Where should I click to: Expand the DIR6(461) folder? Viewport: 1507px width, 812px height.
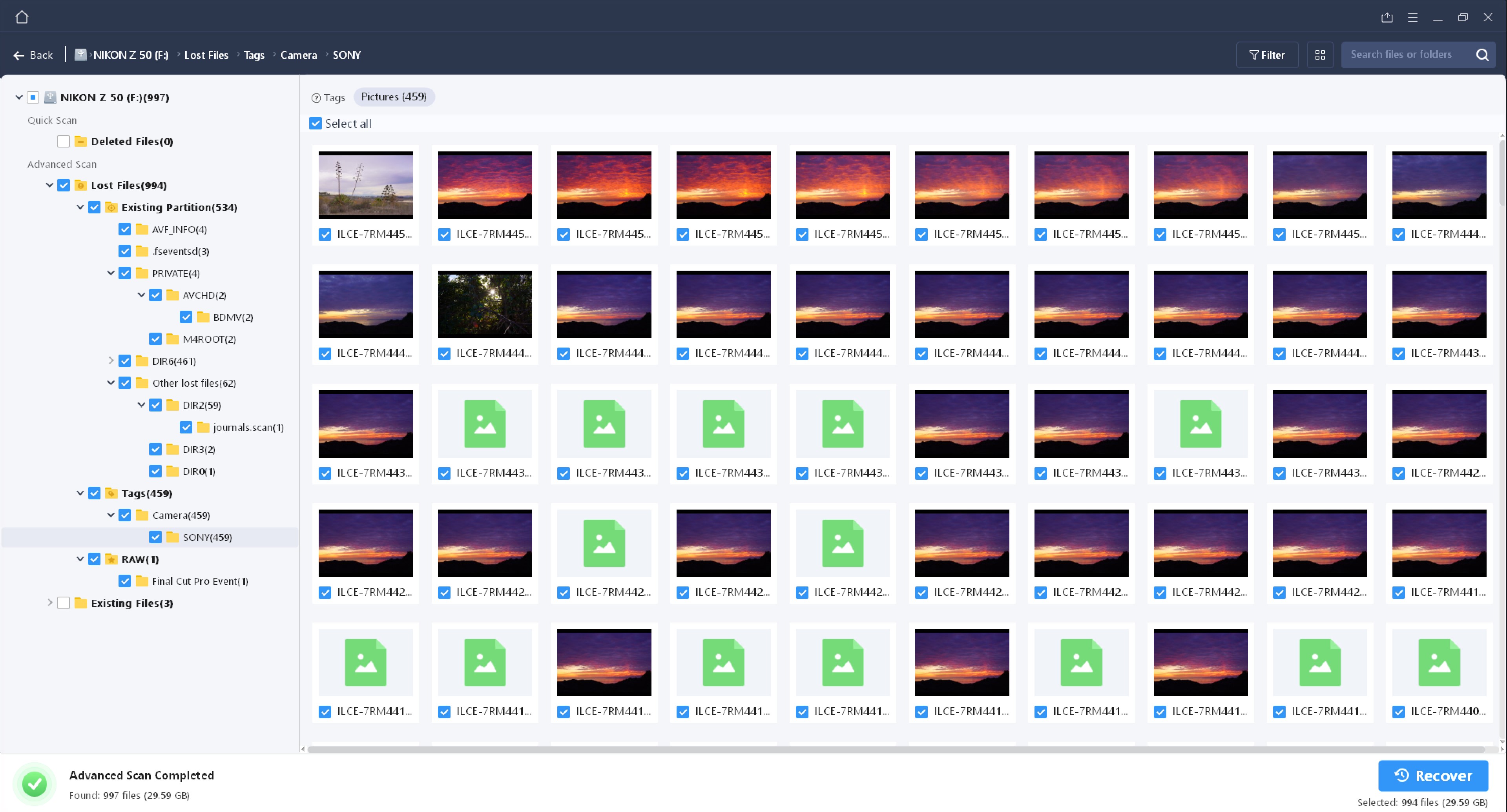[111, 361]
